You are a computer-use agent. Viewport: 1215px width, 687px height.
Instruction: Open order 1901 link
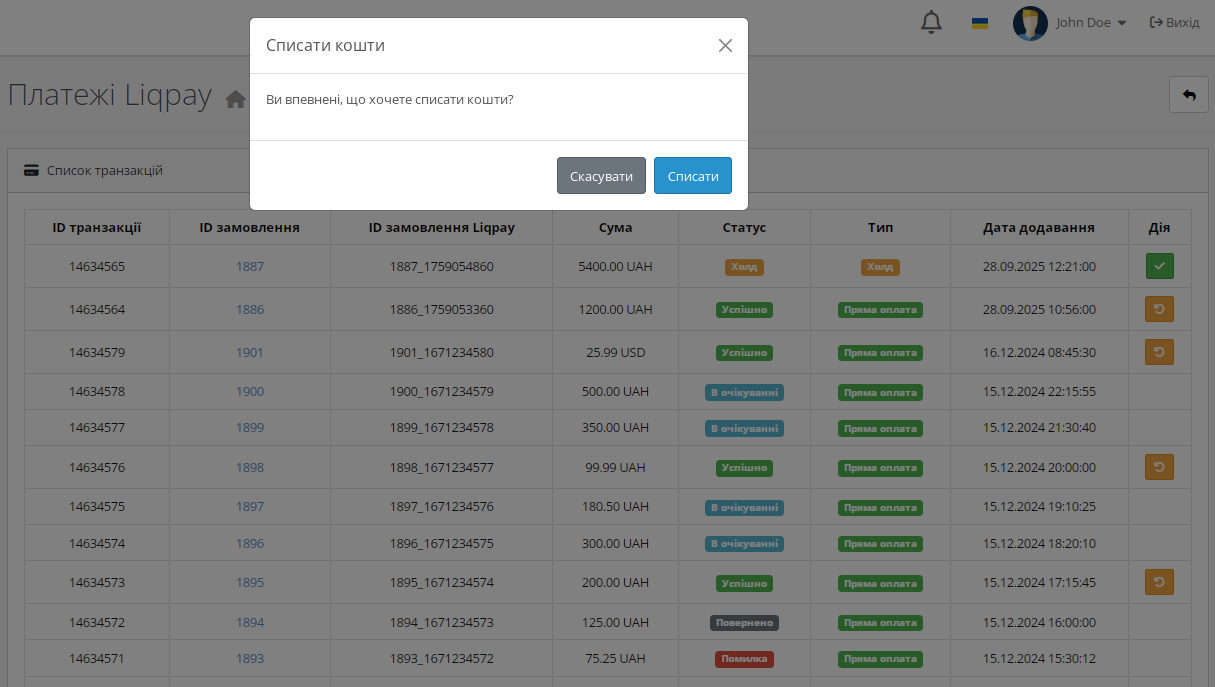[x=250, y=353]
